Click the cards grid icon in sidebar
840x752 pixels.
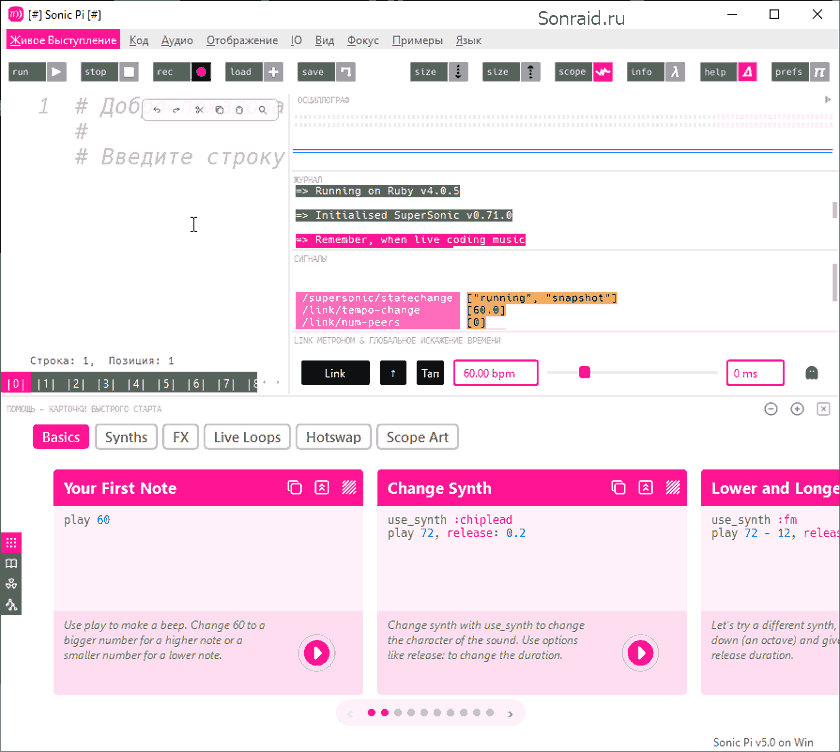tap(11, 543)
